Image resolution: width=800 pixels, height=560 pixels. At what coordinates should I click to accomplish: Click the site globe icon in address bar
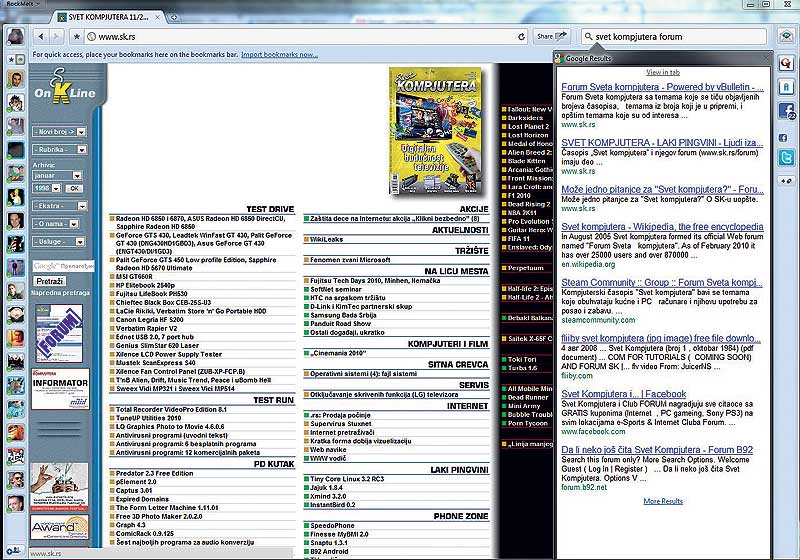coord(91,37)
